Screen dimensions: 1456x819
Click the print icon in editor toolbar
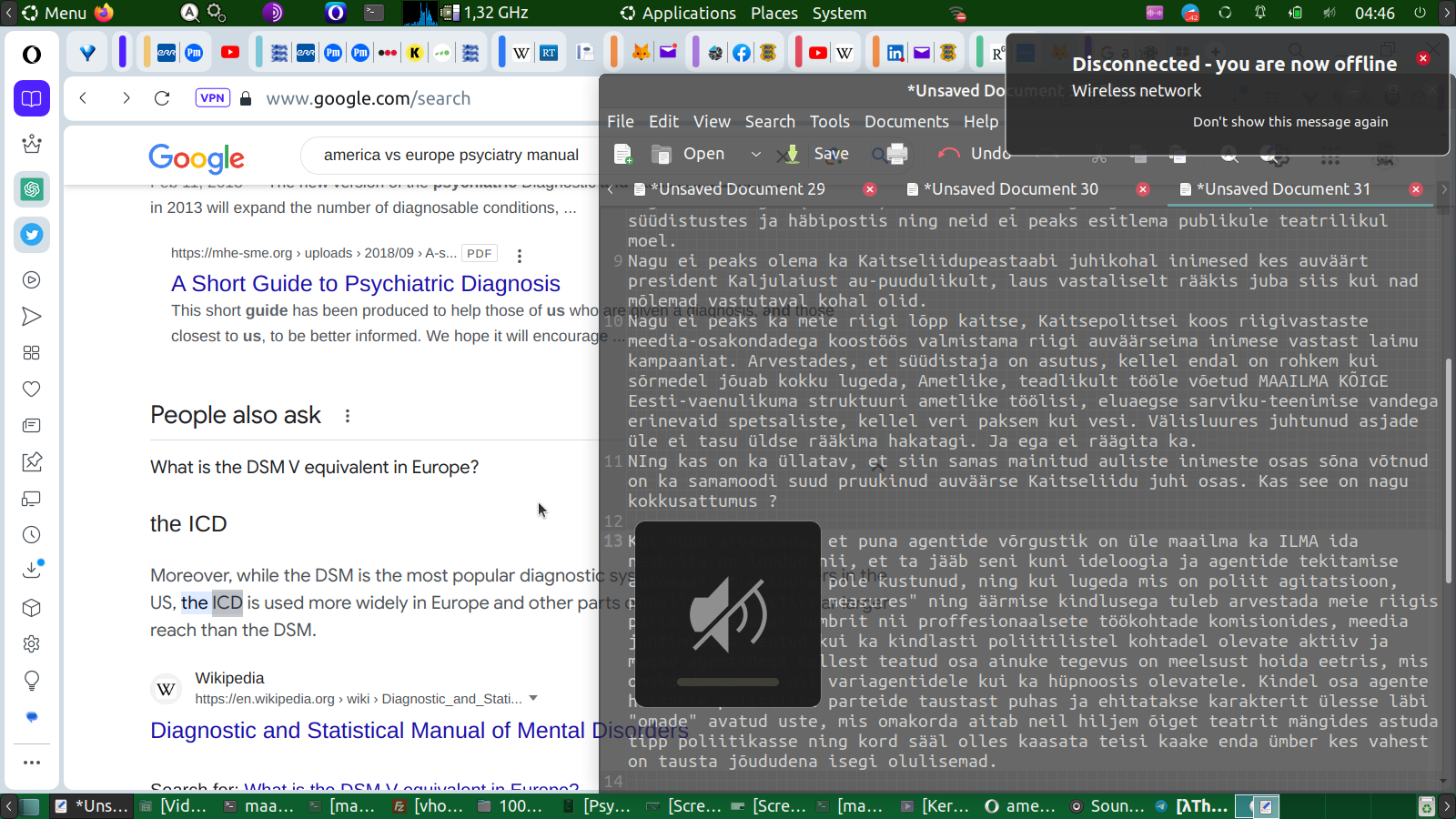[896, 154]
